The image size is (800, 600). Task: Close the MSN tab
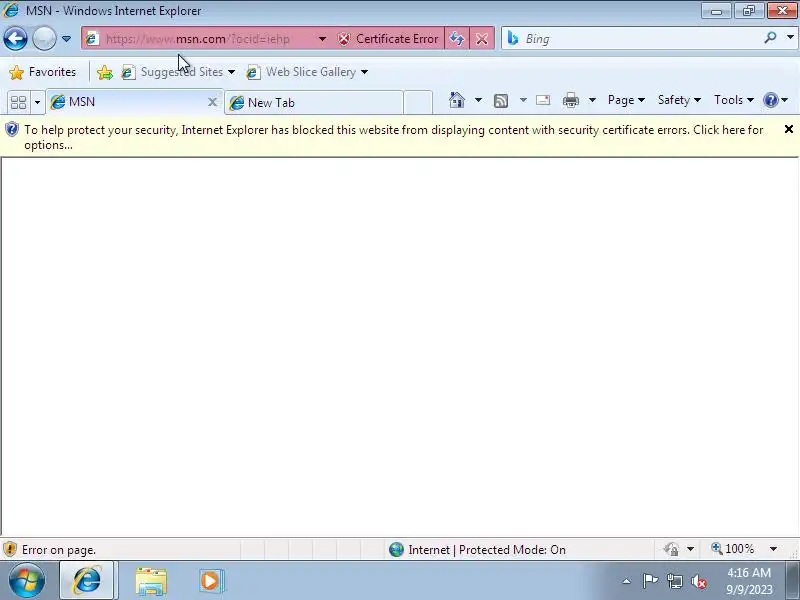point(212,102)
